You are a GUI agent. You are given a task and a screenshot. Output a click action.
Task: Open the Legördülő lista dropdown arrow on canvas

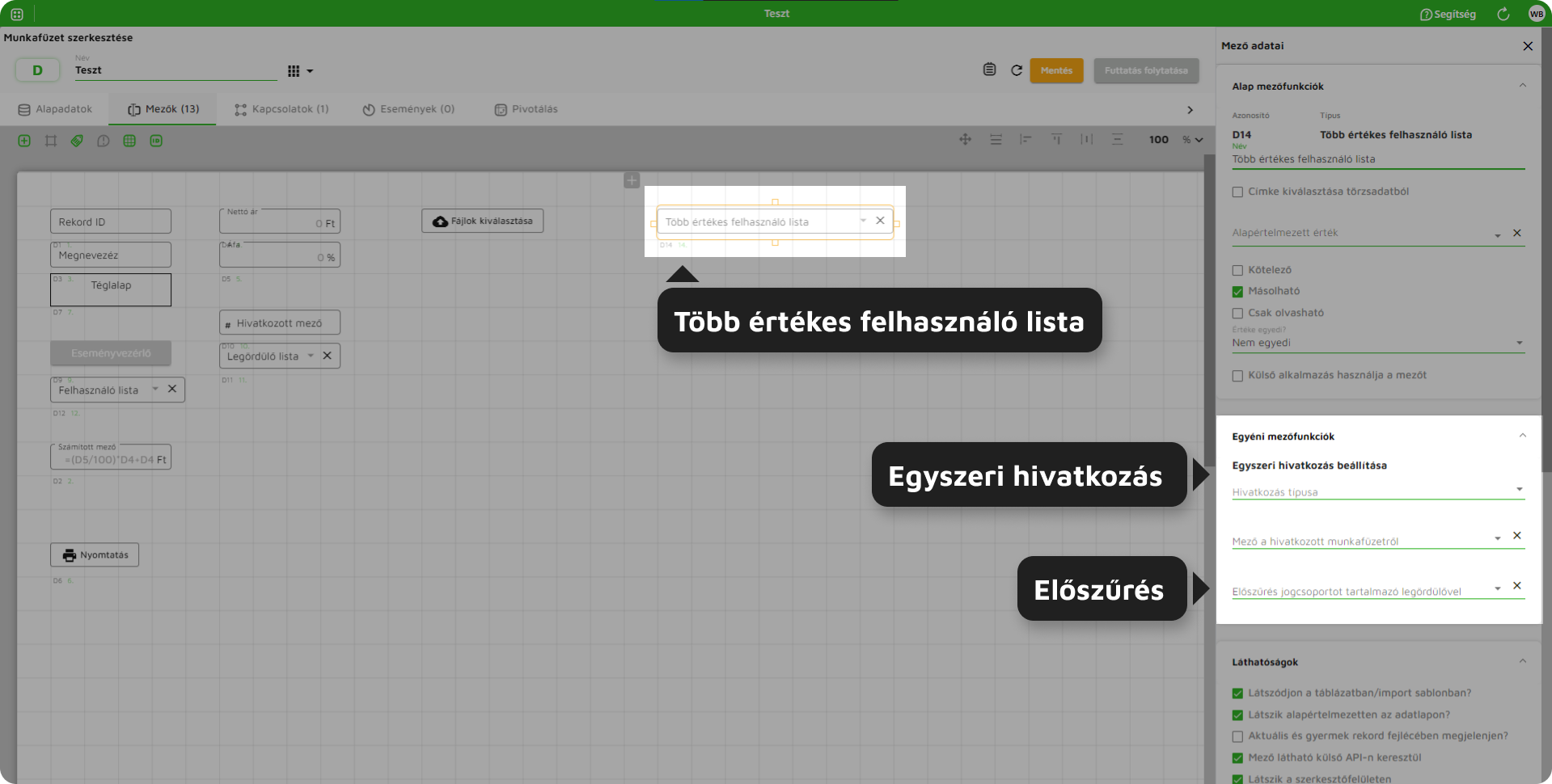pyautogui.click(x=311, y=356)
